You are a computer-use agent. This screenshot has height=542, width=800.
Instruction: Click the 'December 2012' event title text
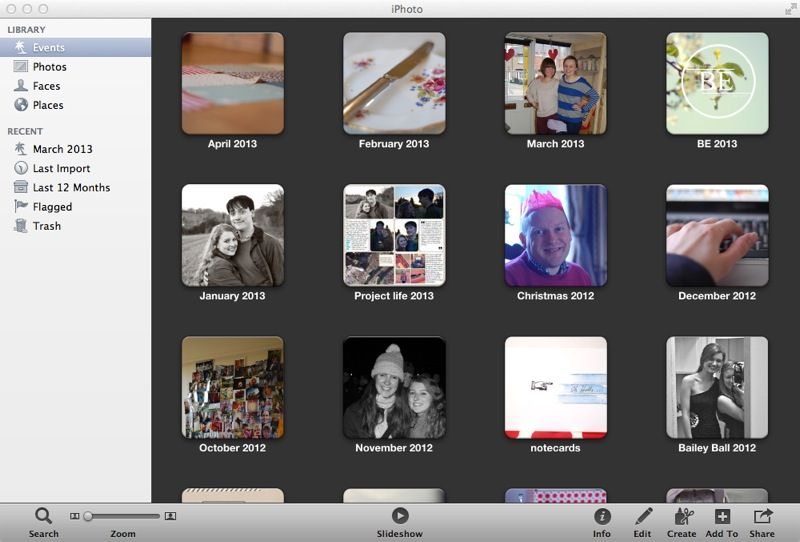coord(717,295)
